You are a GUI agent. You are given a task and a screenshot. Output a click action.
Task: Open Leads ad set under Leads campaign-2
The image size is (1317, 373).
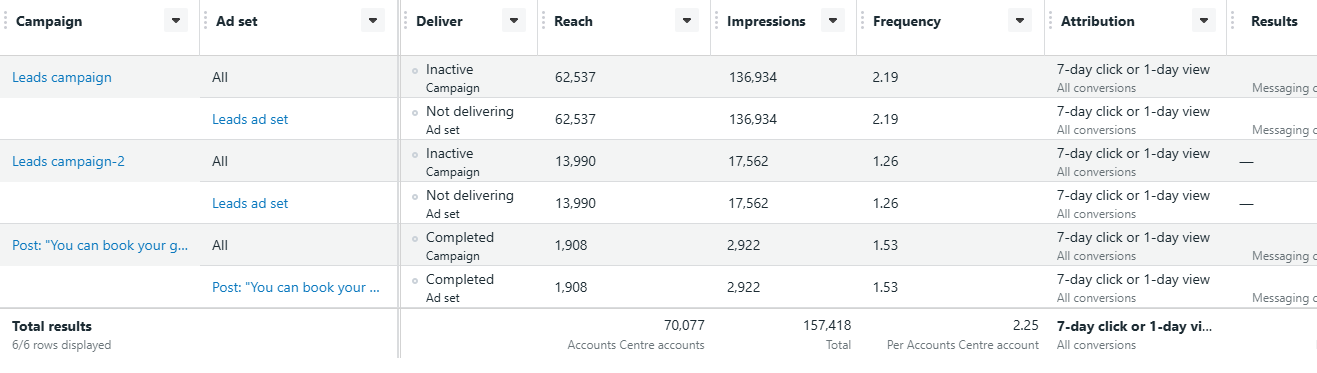click(x=250, y=203)
